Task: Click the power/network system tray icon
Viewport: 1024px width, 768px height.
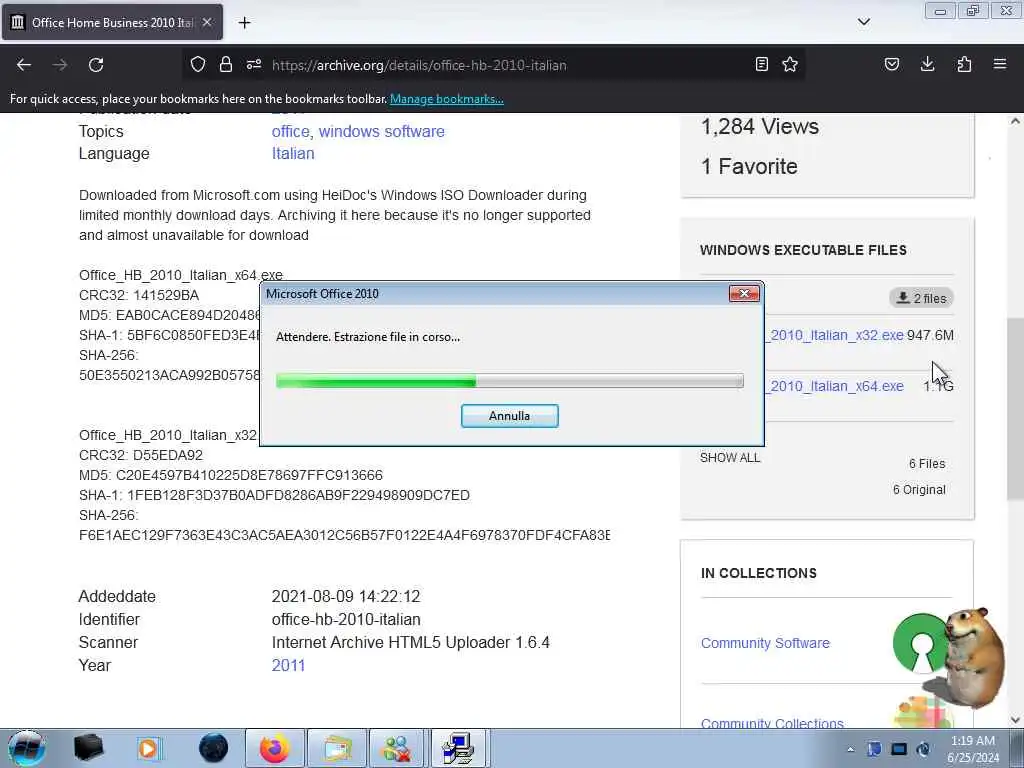Action: [x=923, y=749]
